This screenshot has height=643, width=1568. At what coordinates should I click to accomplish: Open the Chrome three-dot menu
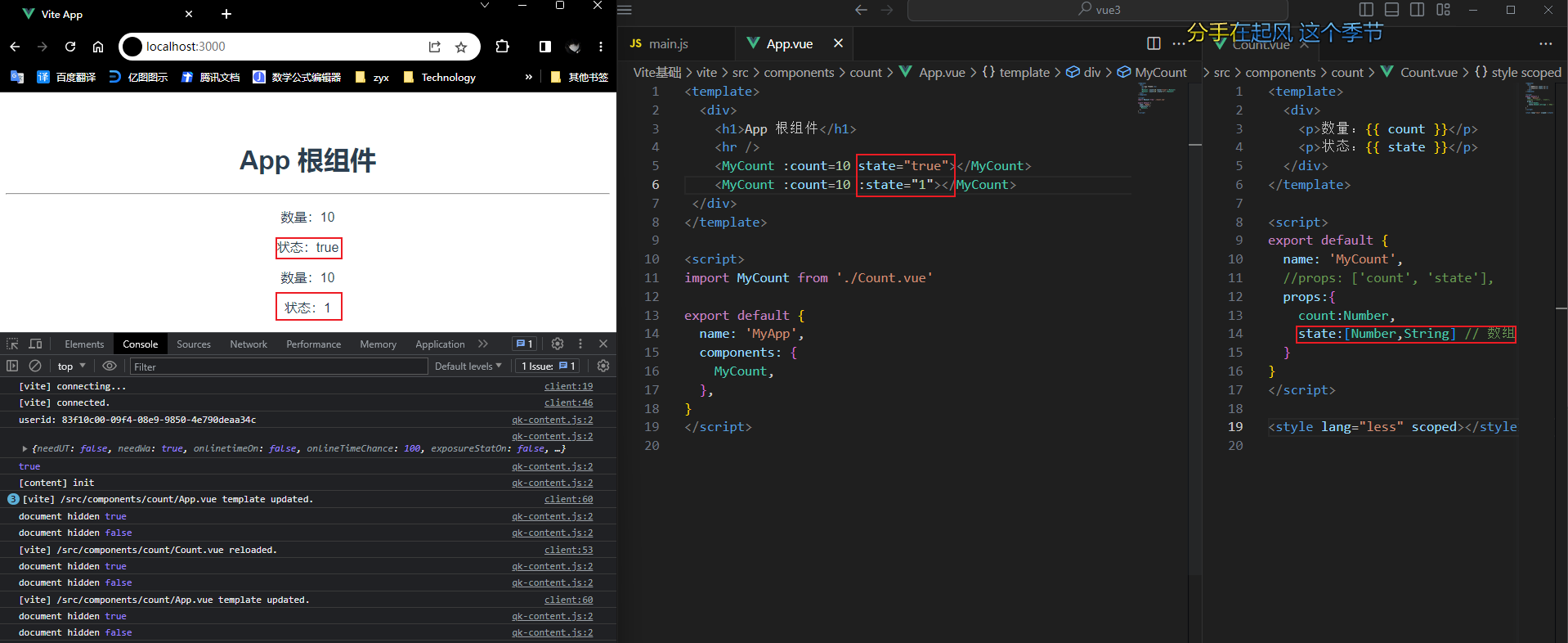pos(601,47)
